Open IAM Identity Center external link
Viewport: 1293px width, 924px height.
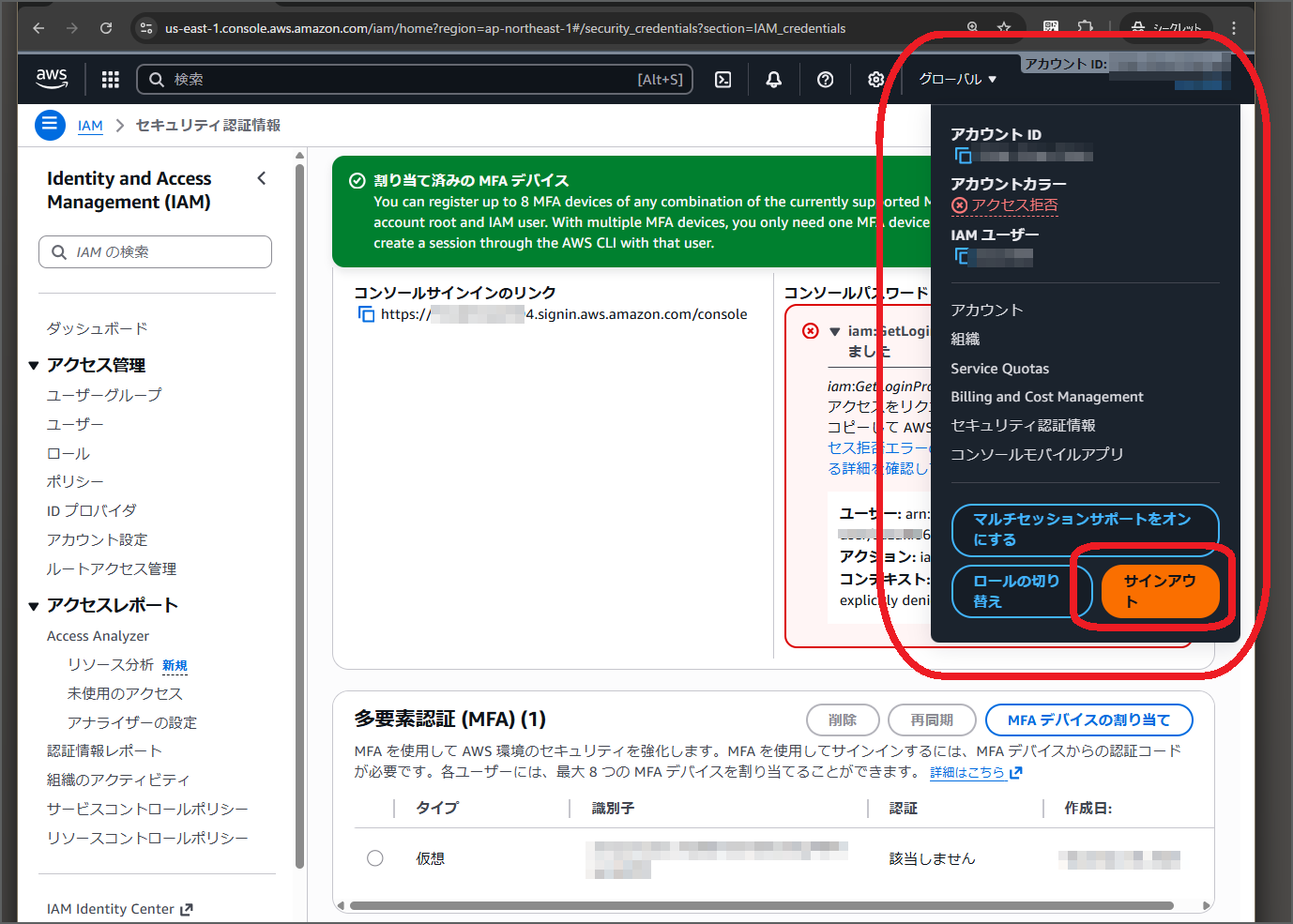pyautogui.click(x=120, y=909)
